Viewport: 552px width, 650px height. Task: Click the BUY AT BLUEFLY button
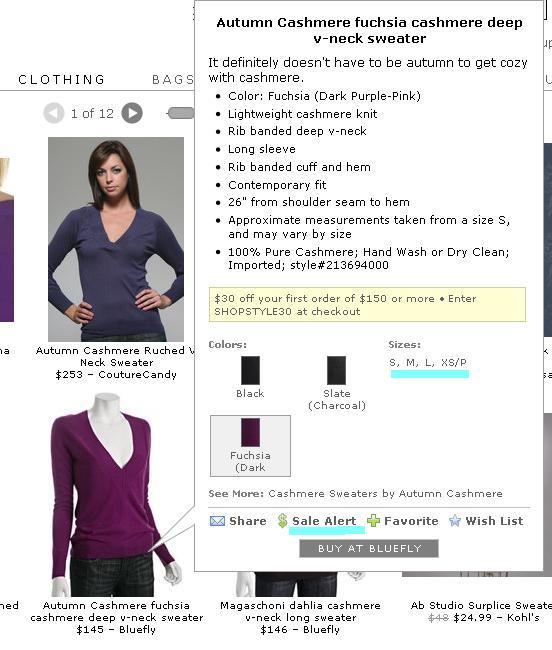tap(369, 548)
